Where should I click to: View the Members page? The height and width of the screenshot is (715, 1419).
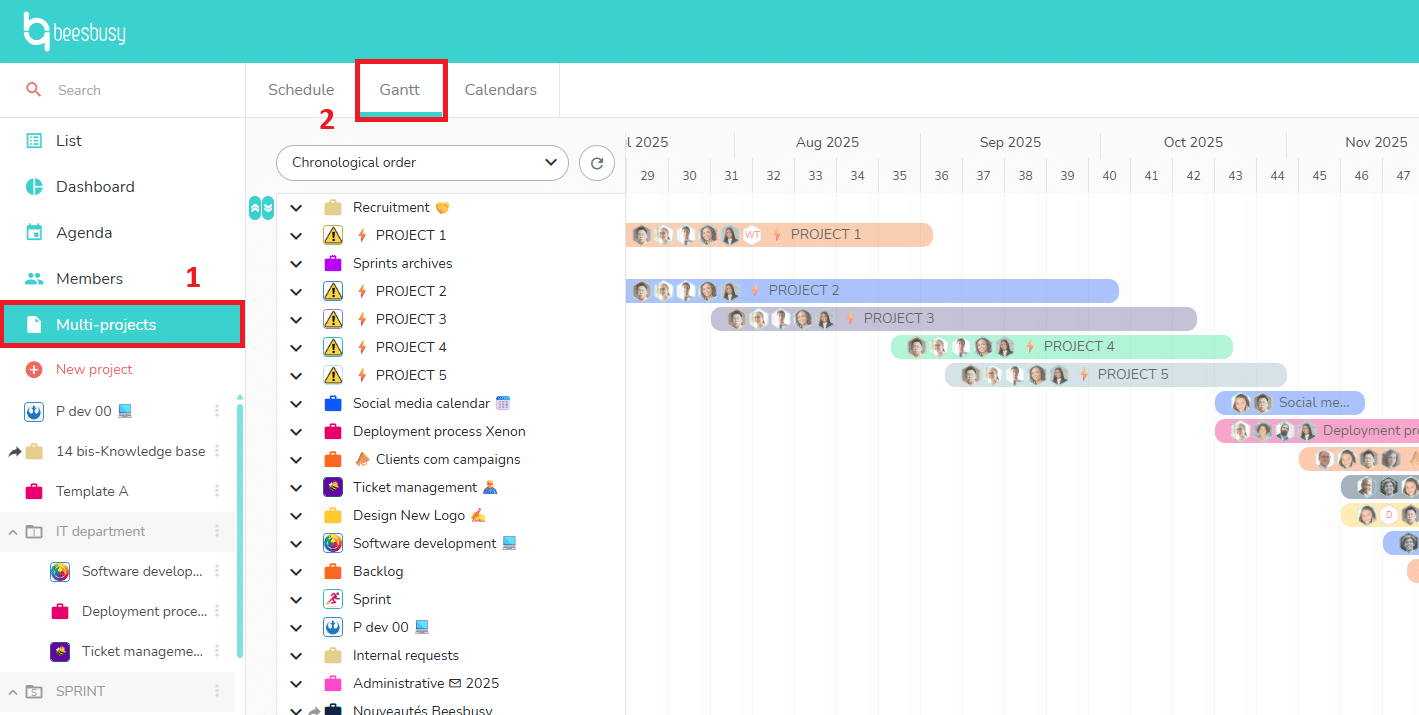click(x=91, y=278)
